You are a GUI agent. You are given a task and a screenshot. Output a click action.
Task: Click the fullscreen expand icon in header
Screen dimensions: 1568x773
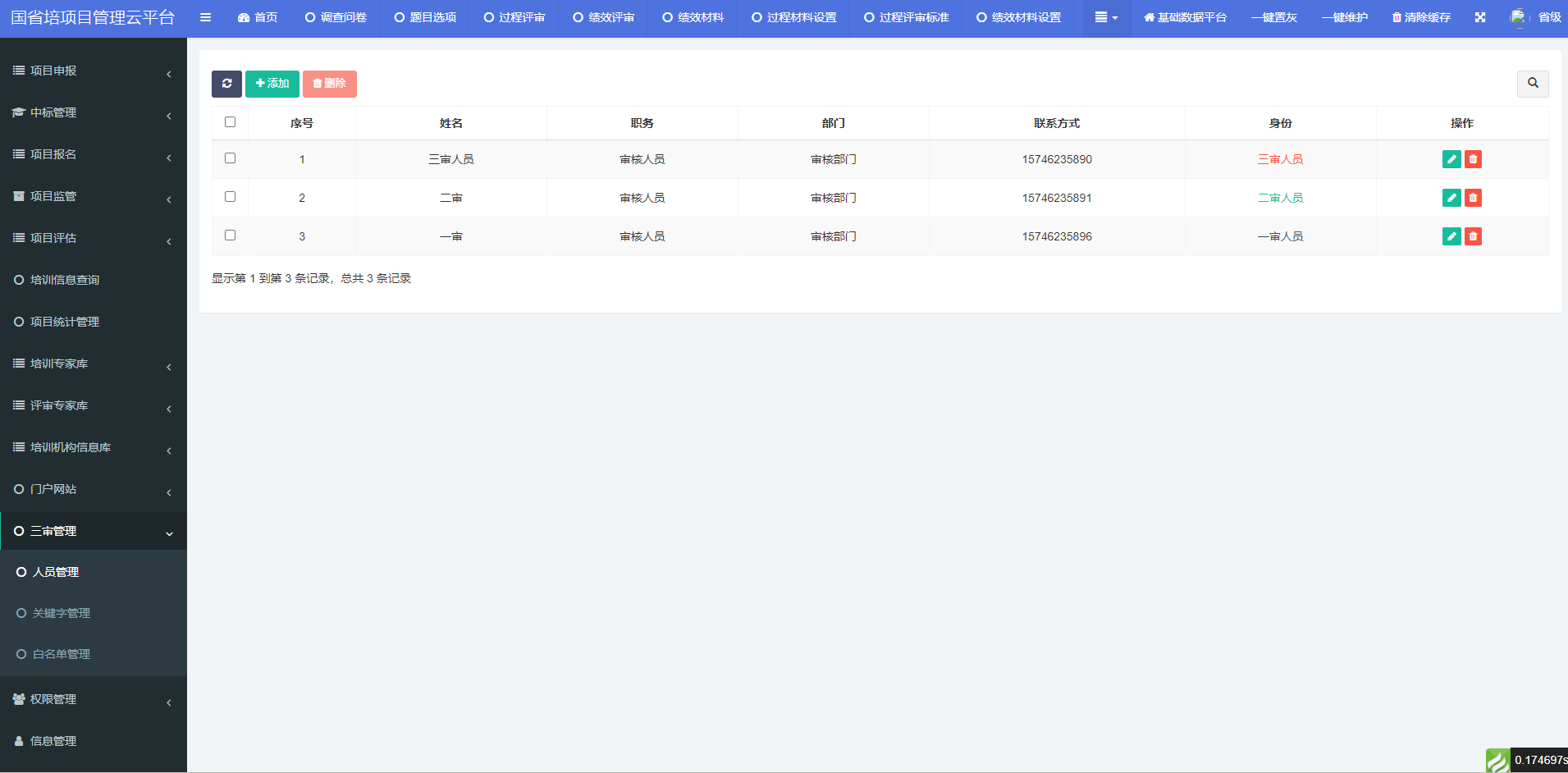pyautogui.click(x=1479, y=17)
